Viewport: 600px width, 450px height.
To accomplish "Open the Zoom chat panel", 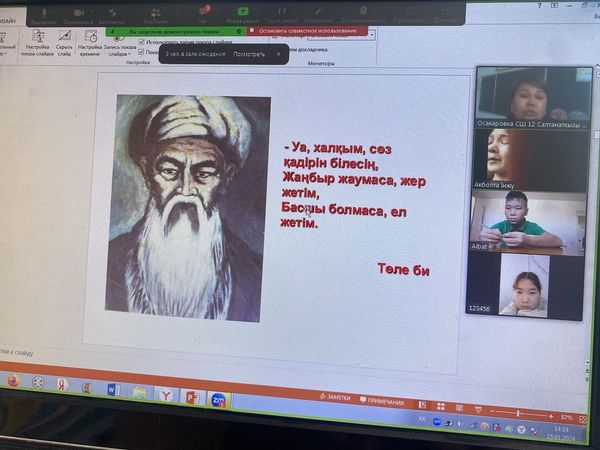I will coord(203,11).
